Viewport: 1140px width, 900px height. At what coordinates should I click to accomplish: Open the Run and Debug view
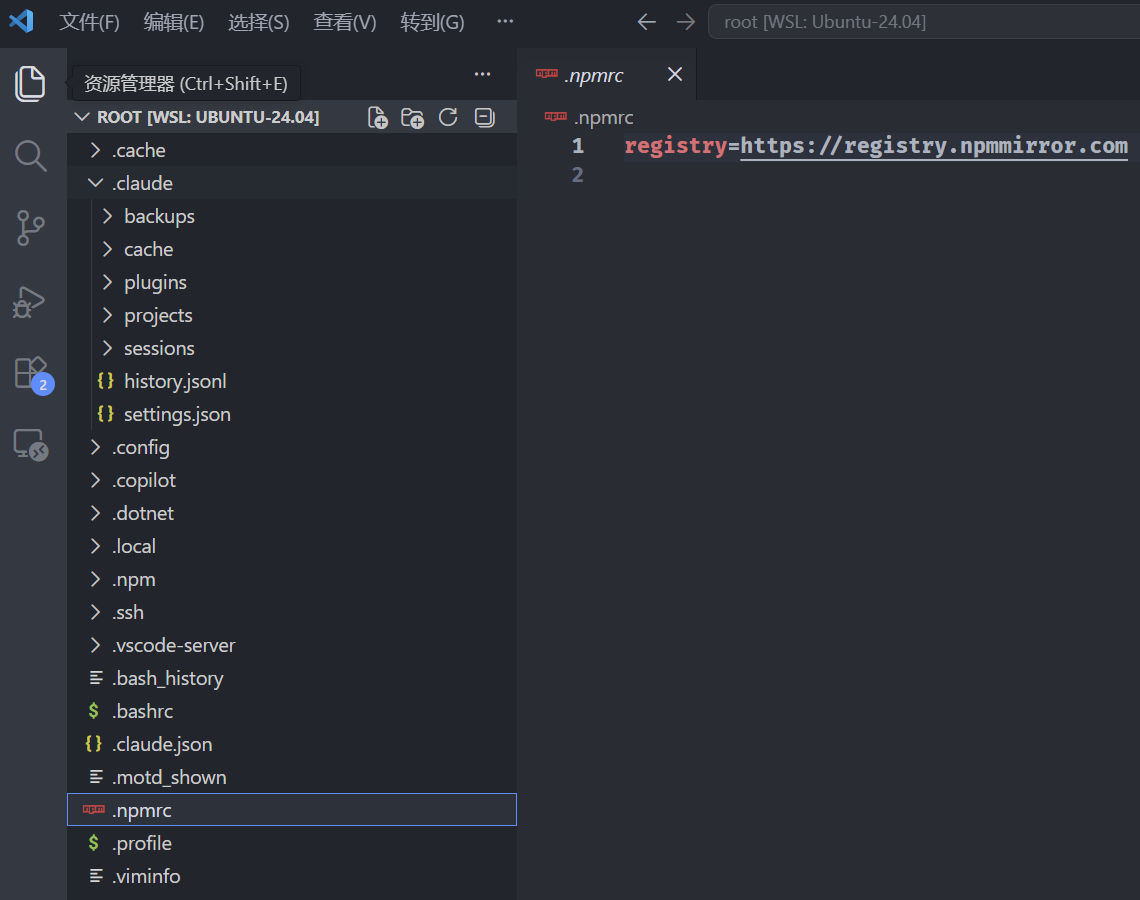pos(31,302)
